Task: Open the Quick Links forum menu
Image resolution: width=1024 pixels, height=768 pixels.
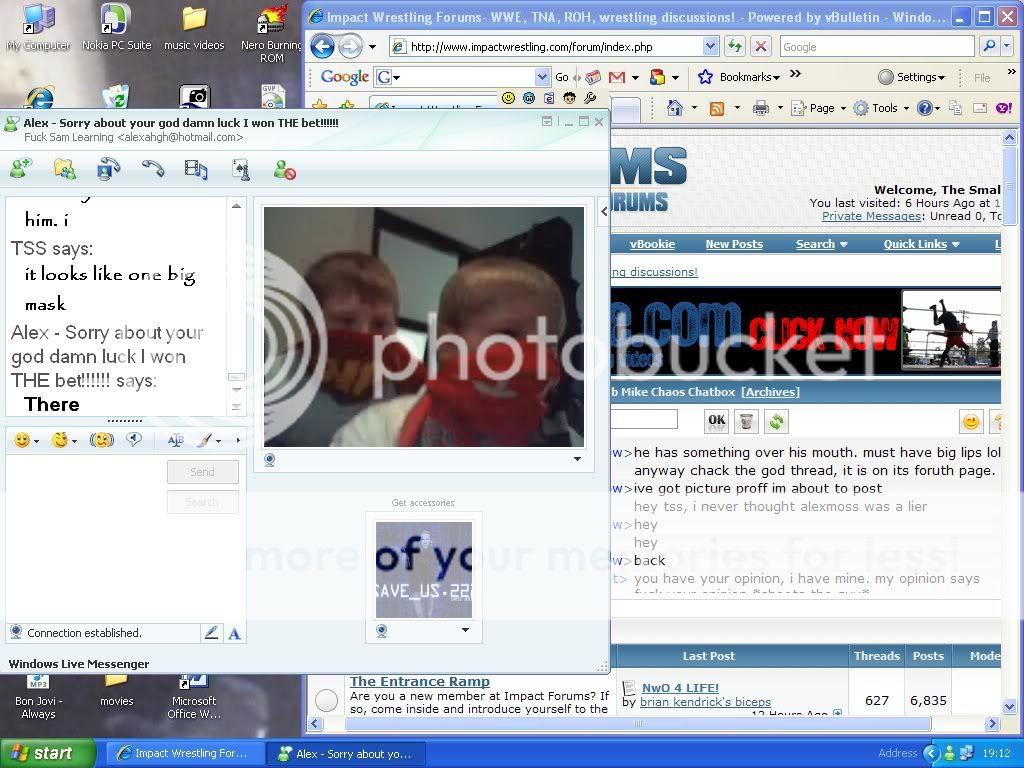Action: (920, 244)
